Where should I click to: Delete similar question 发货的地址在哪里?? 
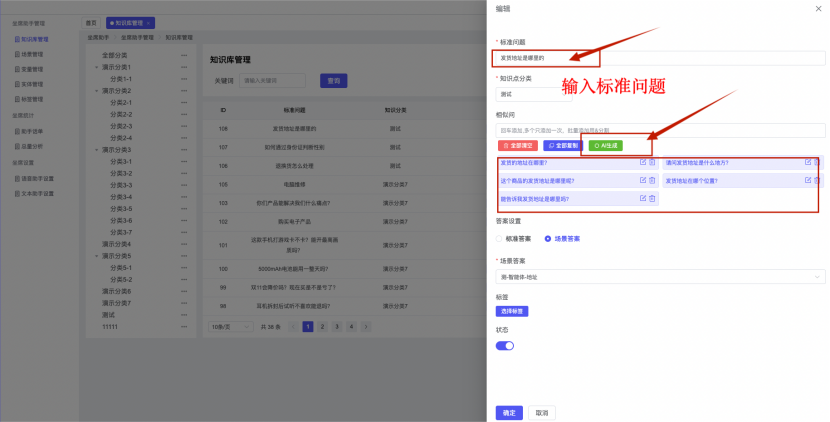[652, 162]
